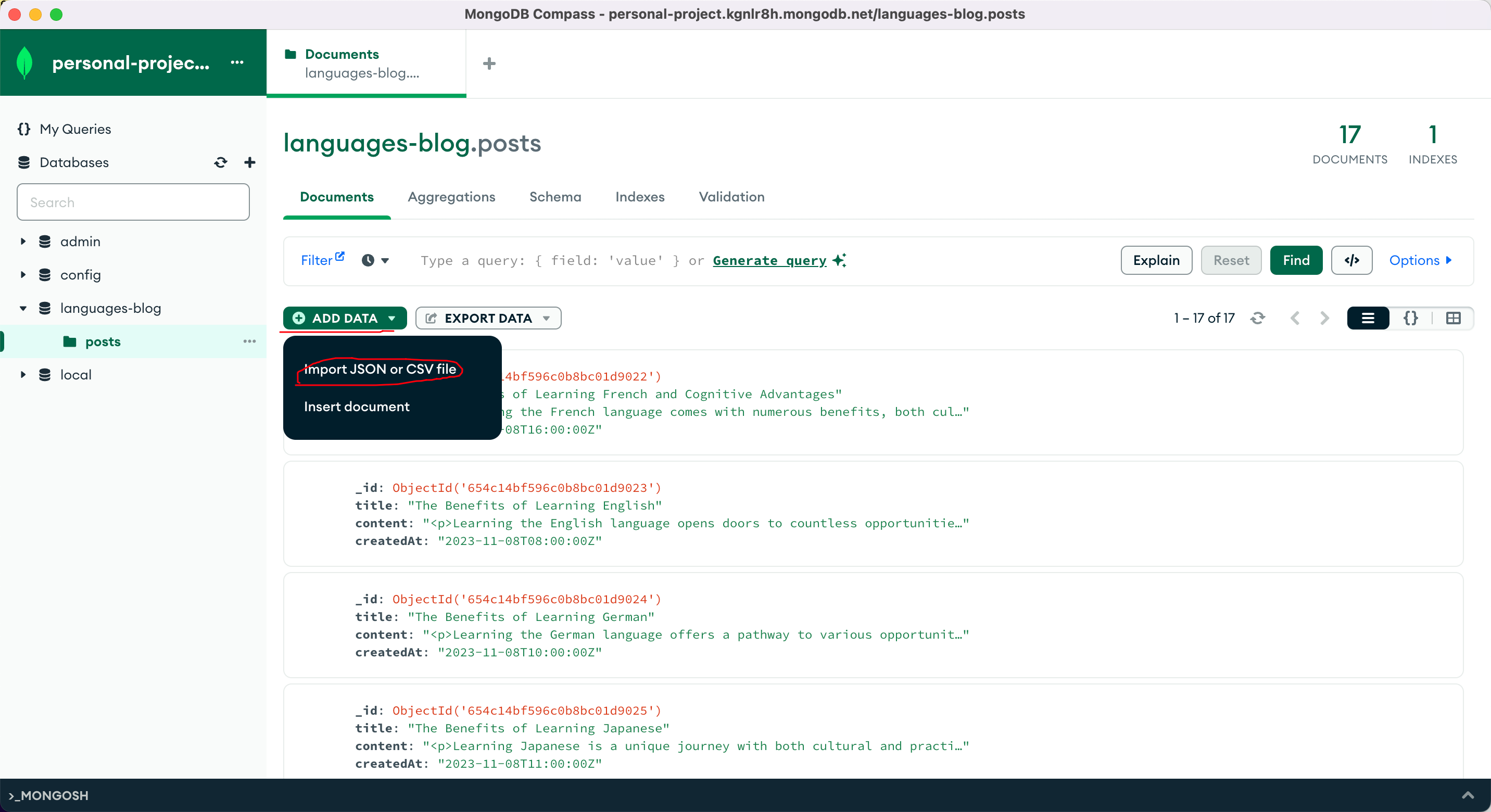This screenshot has height=812, width=1491.
Task: Click the ADD DATA dropdown arrow
Action: 391,318
